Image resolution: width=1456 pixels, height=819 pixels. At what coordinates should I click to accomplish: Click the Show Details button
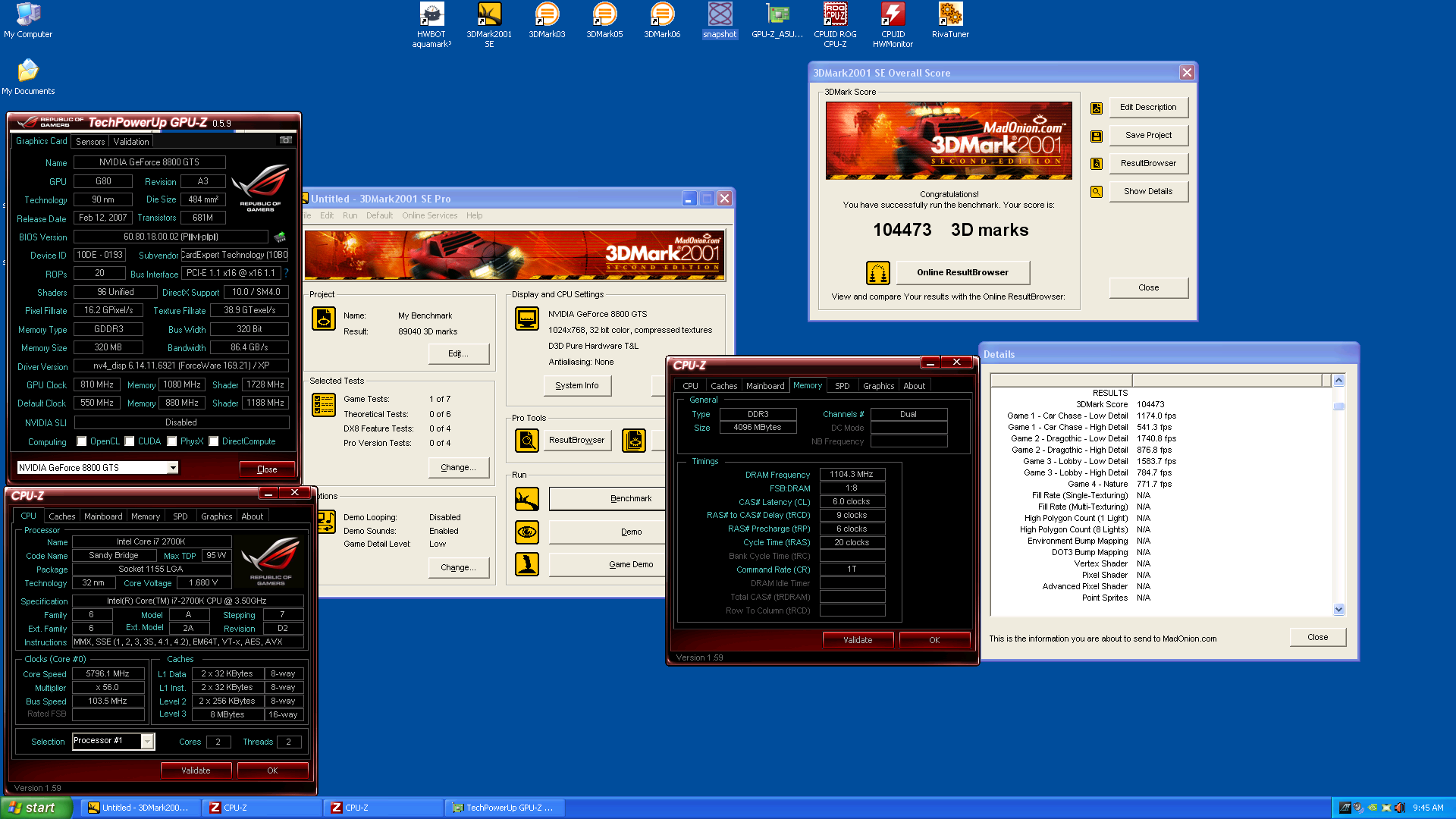tap(1148, 192)
